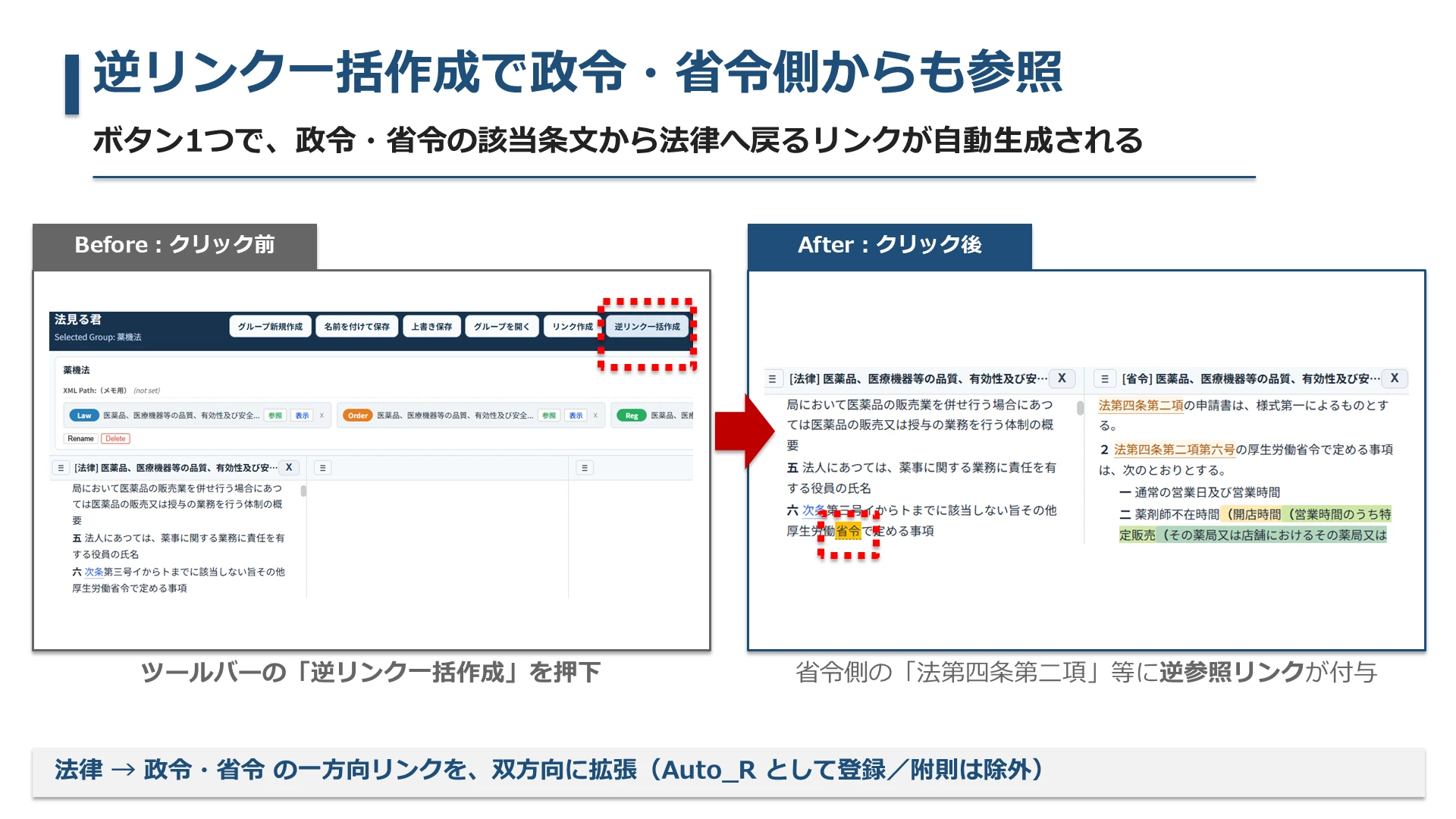Follow 法第四条第二項 link in 省令 pane
1456x819 pixels.
click(x=1141, y=405)
